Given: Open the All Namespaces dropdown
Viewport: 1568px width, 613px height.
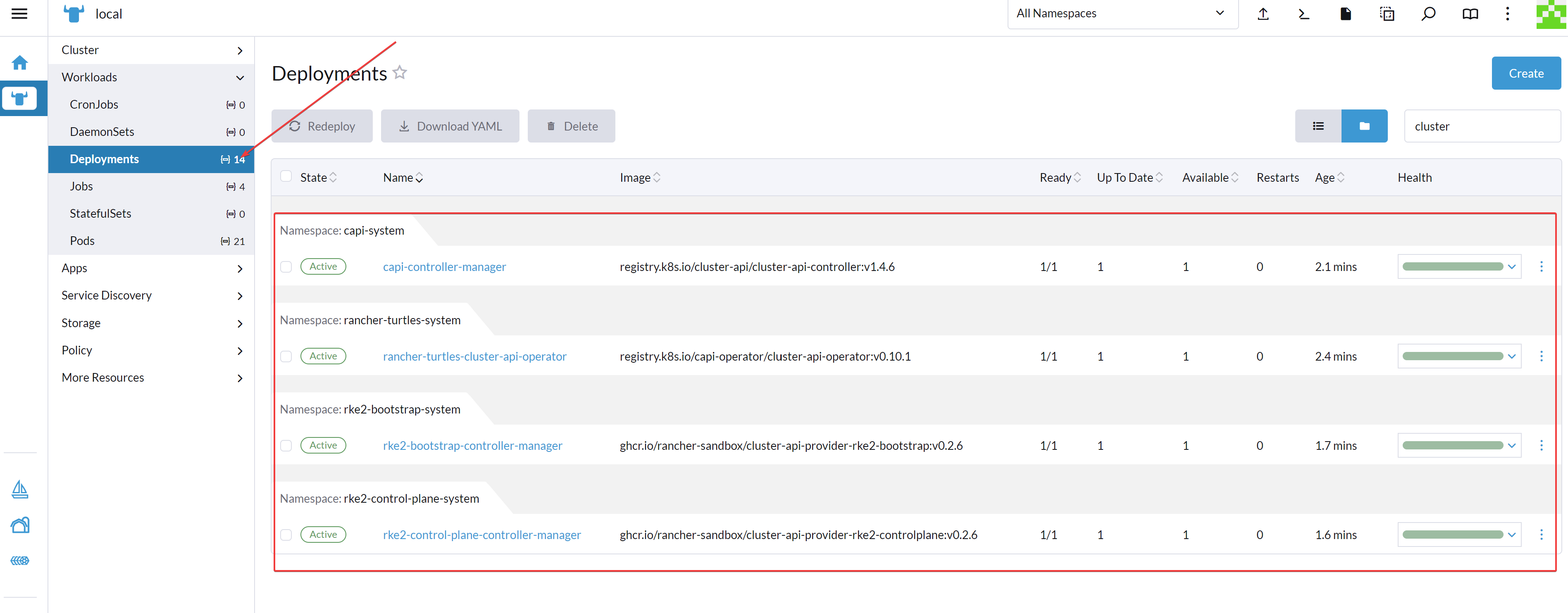Looking at the screenshot, I should pyautogui.click(x=1122, y=14).
